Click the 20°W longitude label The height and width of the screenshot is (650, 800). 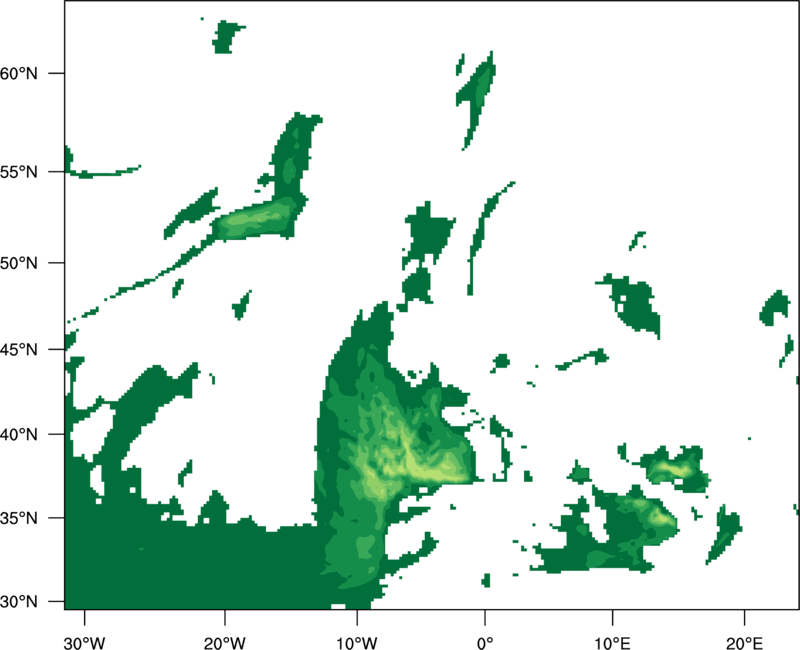tap(224, 643)
